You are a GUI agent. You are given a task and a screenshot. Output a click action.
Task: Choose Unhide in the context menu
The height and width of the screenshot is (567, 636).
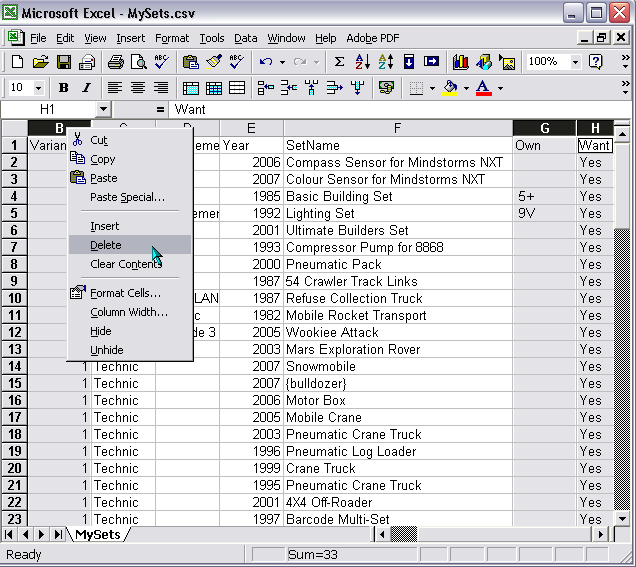(130, 350)
